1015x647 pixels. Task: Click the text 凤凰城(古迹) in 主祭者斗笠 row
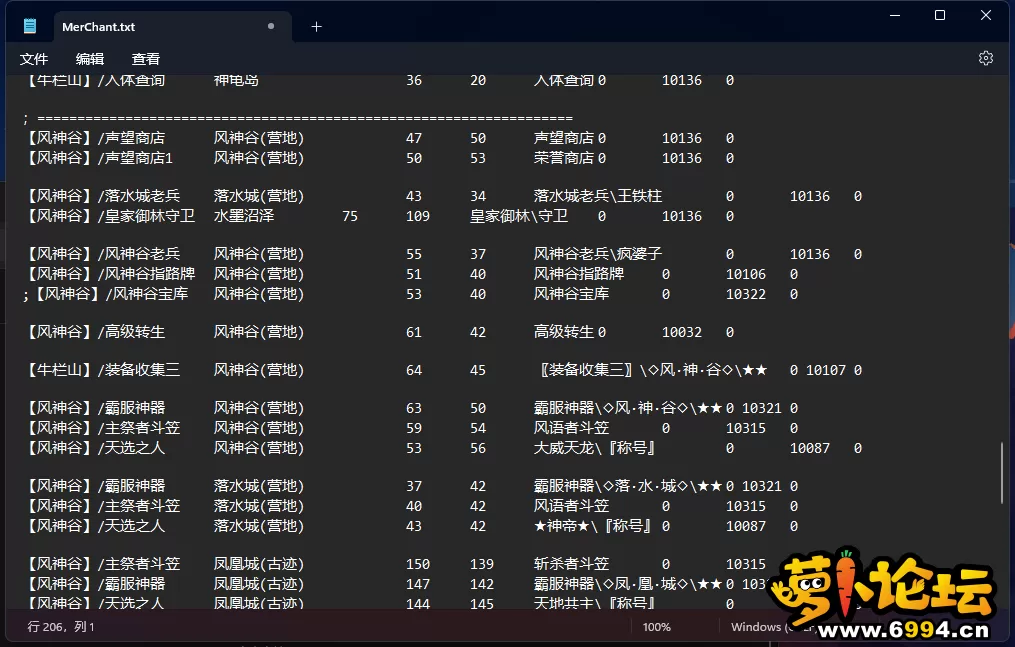click(258, 564)
